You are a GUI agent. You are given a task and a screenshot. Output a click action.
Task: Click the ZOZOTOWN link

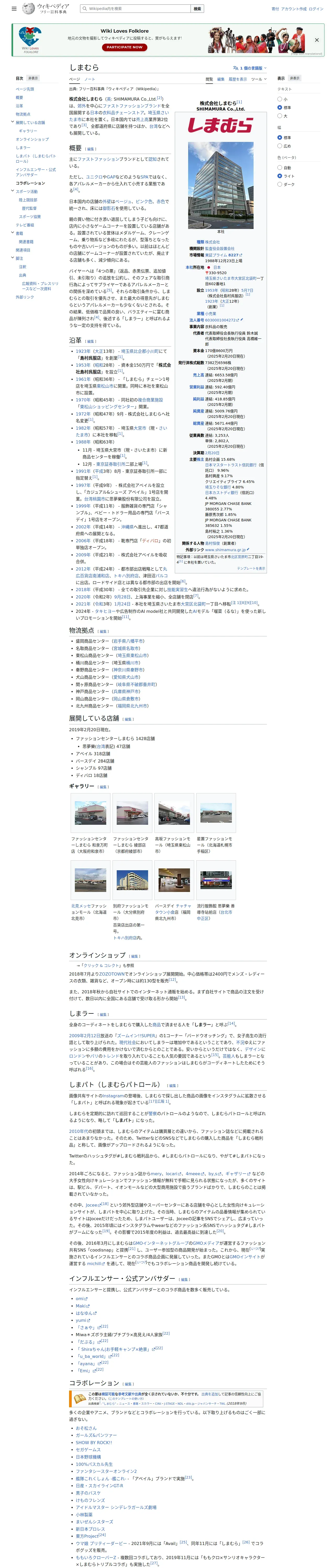point(111,974)
